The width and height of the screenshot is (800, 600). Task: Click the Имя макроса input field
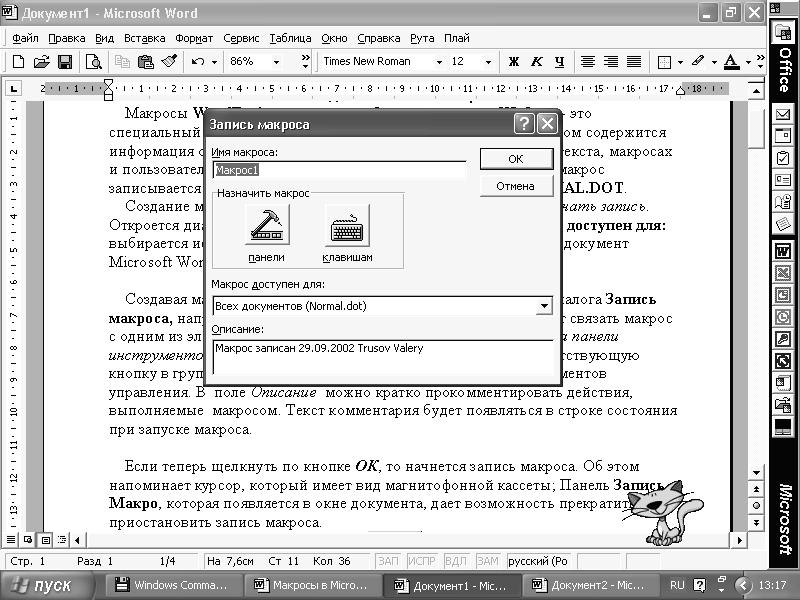[x=339, y=170]
